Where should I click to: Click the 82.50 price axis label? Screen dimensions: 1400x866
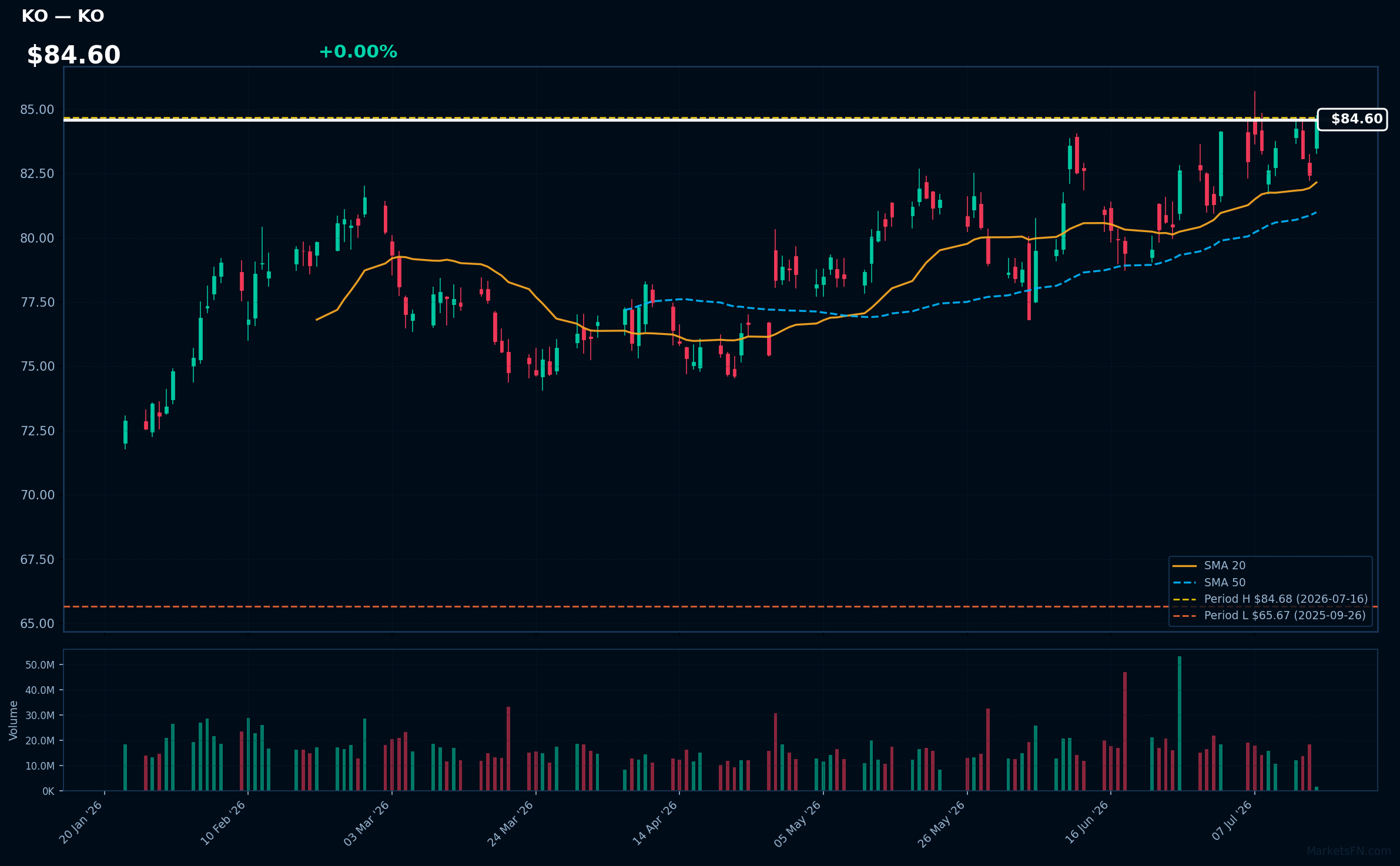(x=37, y=174)
